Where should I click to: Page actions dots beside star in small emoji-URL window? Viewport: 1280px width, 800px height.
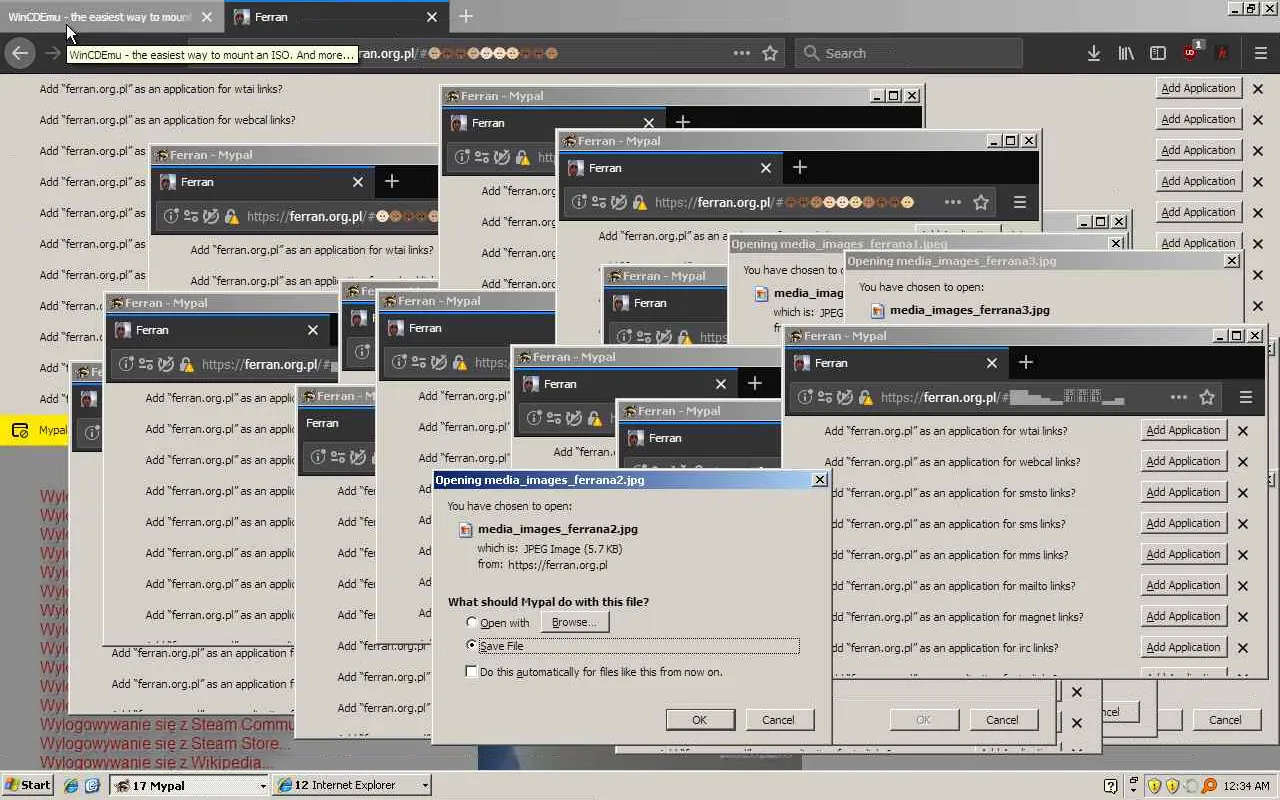(x=953, y=202)
